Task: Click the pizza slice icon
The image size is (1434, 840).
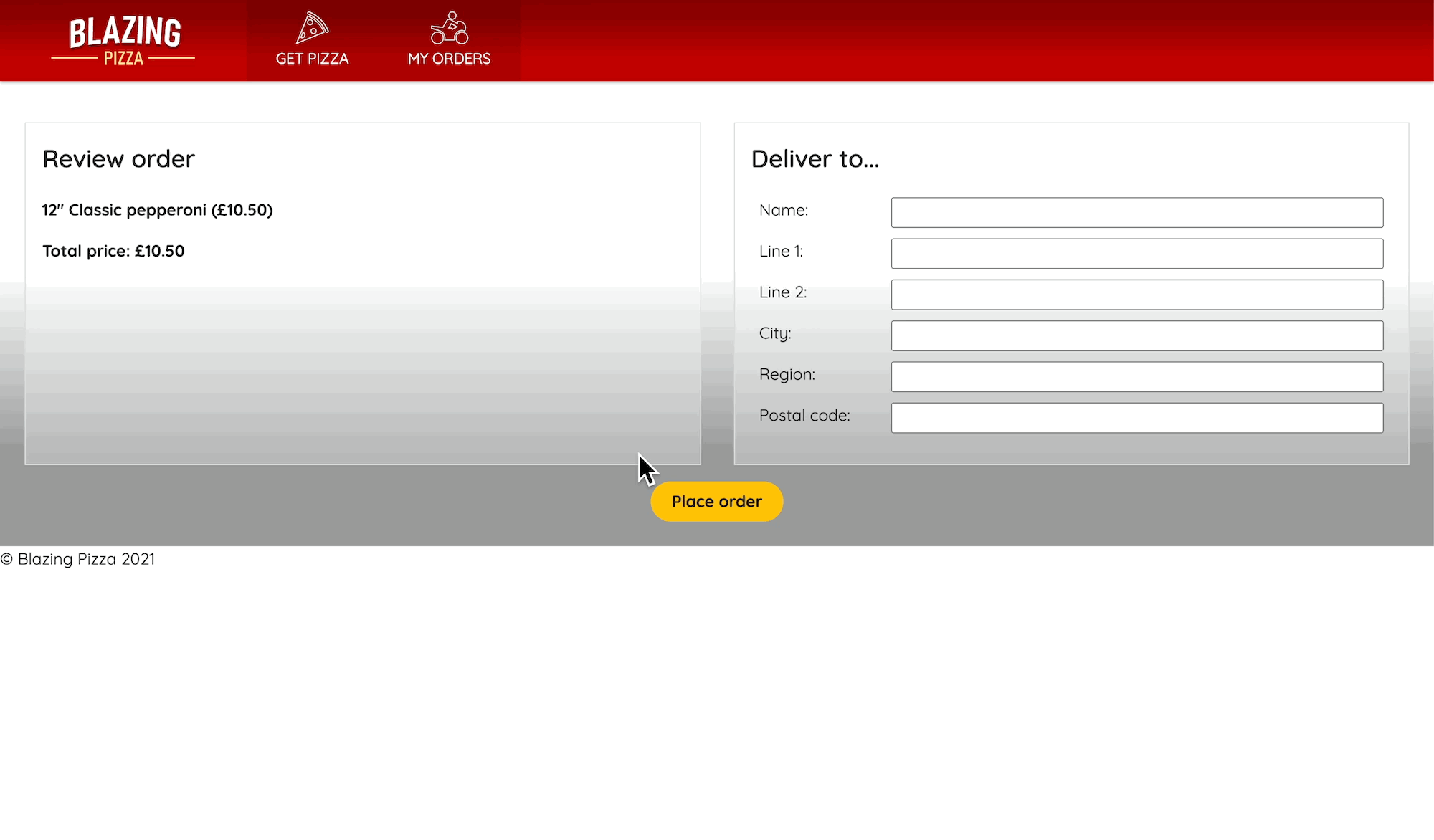Action: [x=312, y=28]
